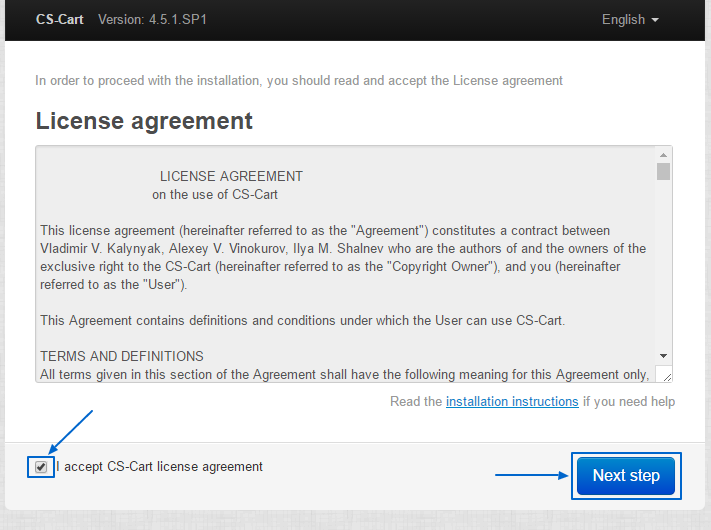Open the installation instructions link

click(x=512, y=401)
